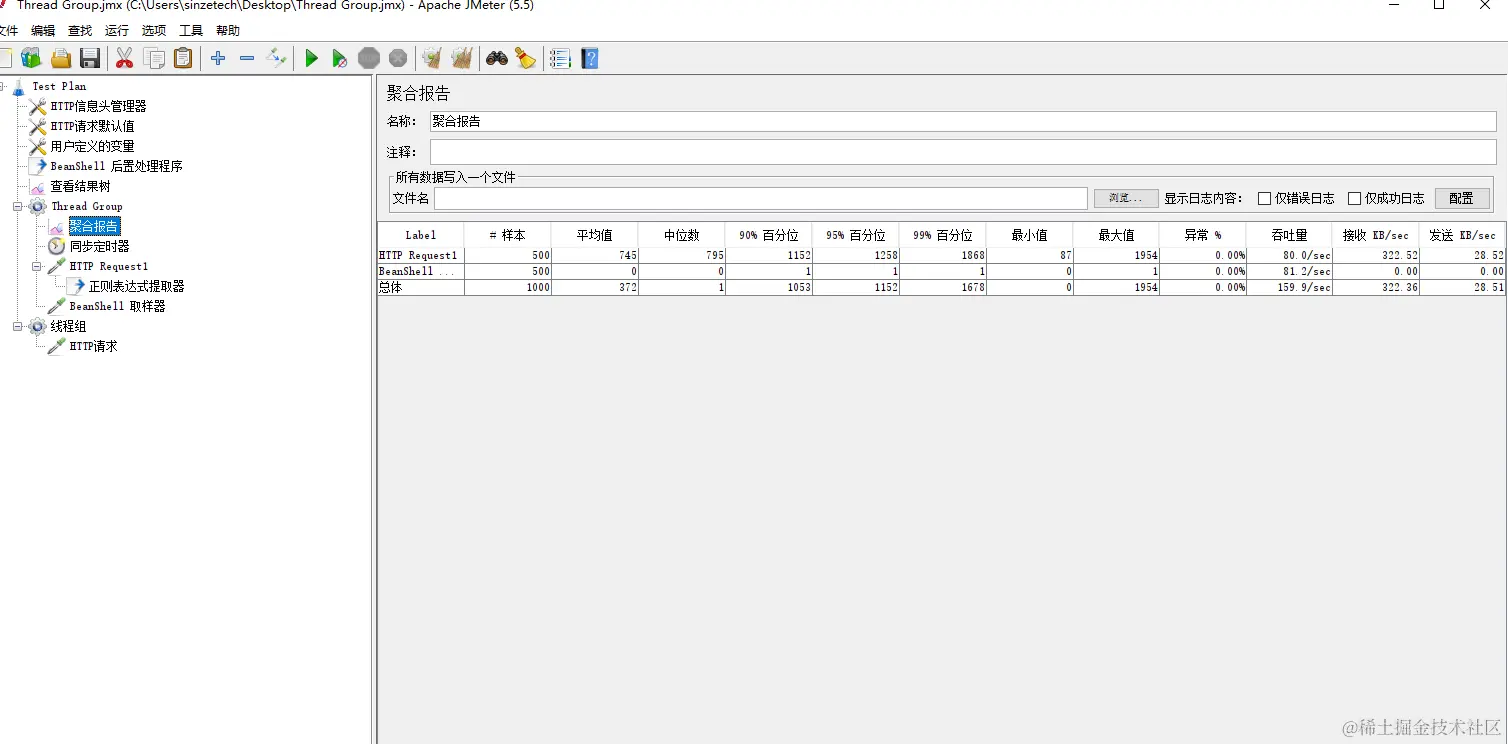This screenshot has width=1508, height=744.
Task: Select the Thread Group tree item
Action: point(87,206)
